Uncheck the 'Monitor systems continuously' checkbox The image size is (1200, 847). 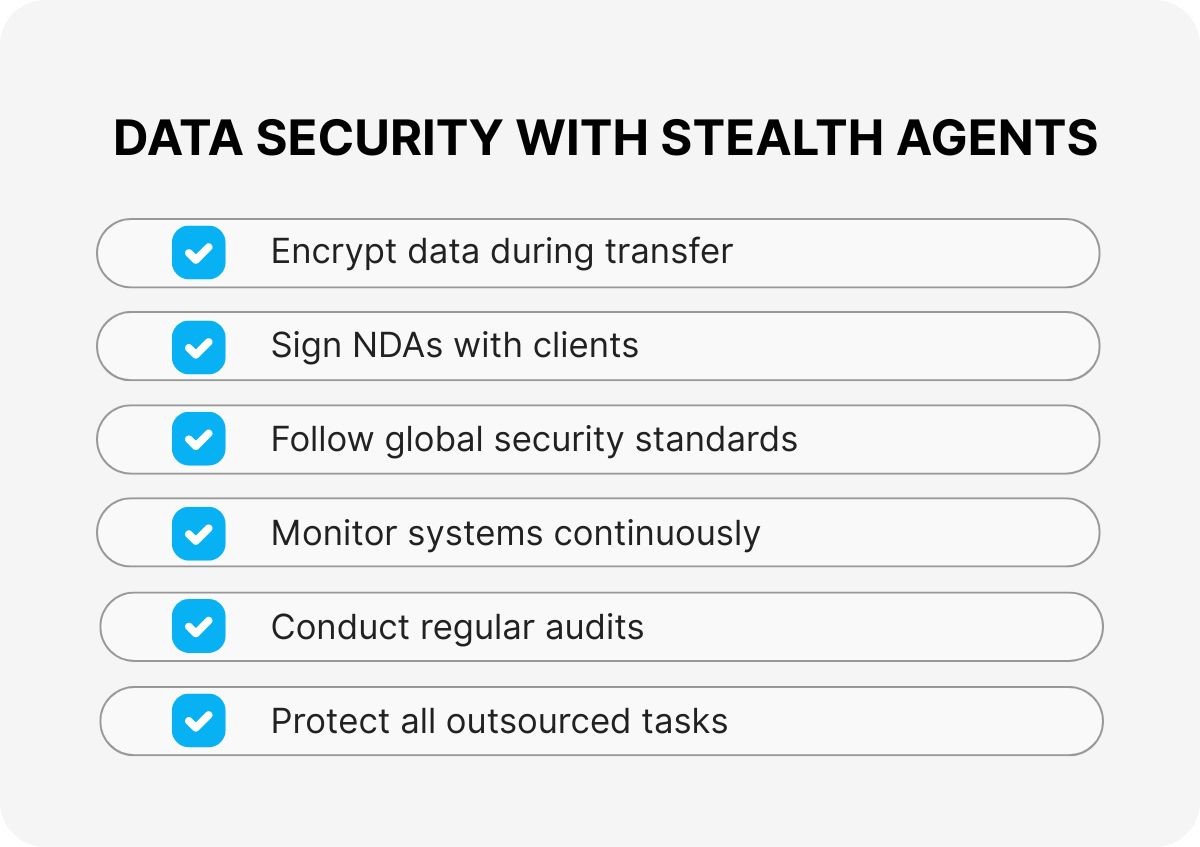click(x=199, y=533)
